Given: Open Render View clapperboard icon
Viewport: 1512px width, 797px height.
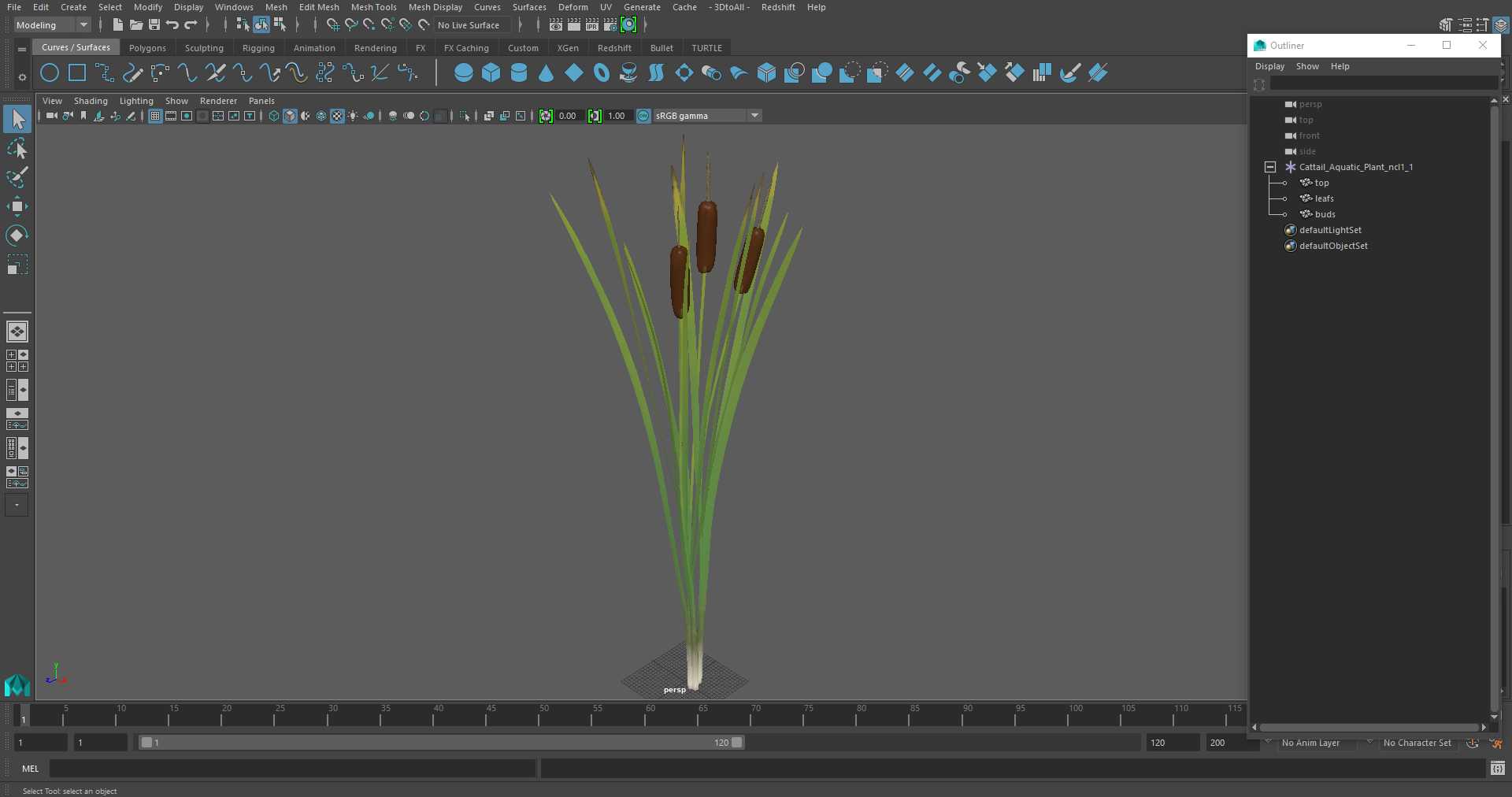Looking at the screenshot, I should pos(556,25).
